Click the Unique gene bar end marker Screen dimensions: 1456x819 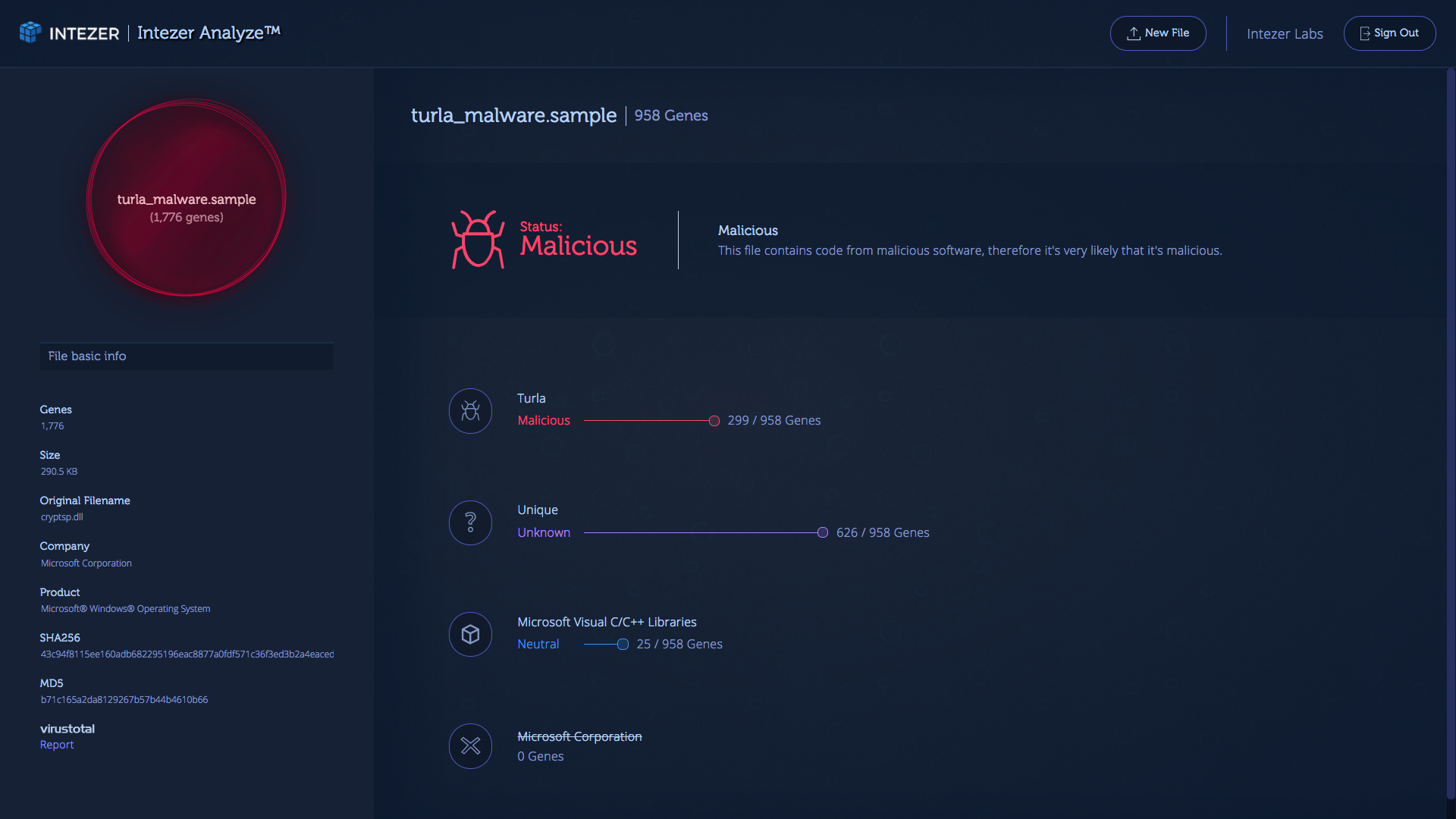click(823, 532)
